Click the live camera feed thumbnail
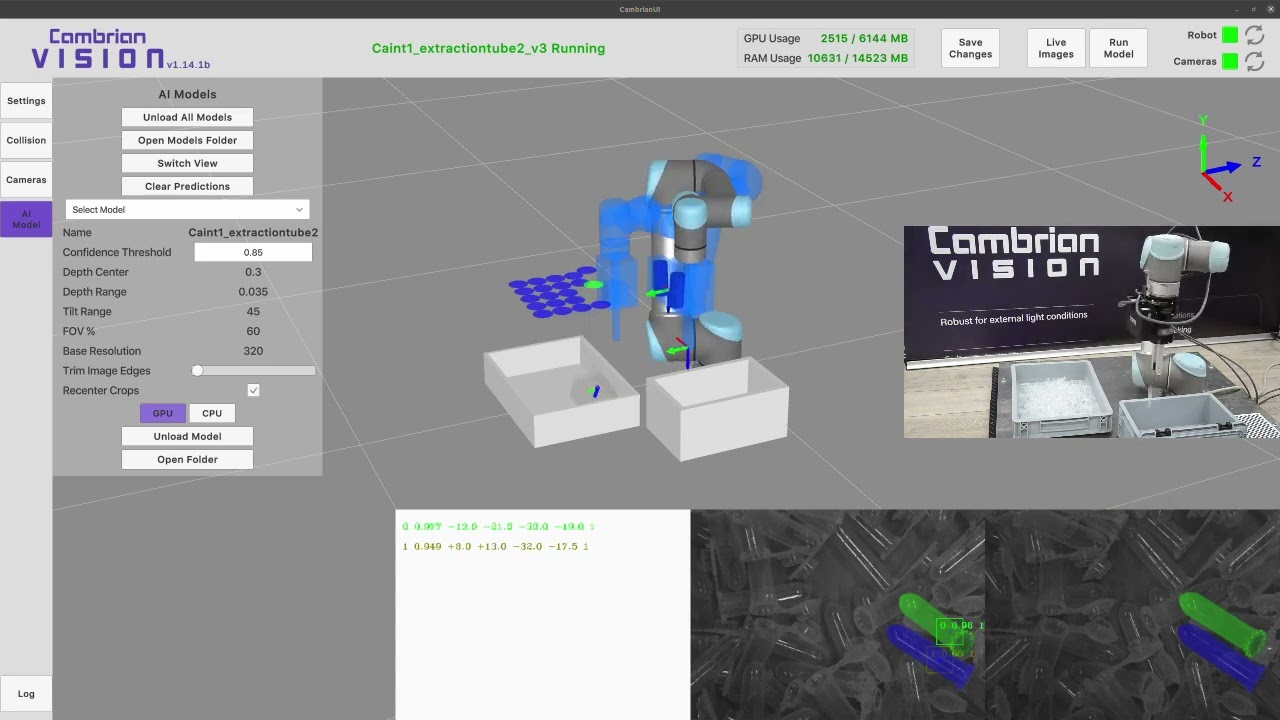1280x720 pixels. tap(1091, 332)
